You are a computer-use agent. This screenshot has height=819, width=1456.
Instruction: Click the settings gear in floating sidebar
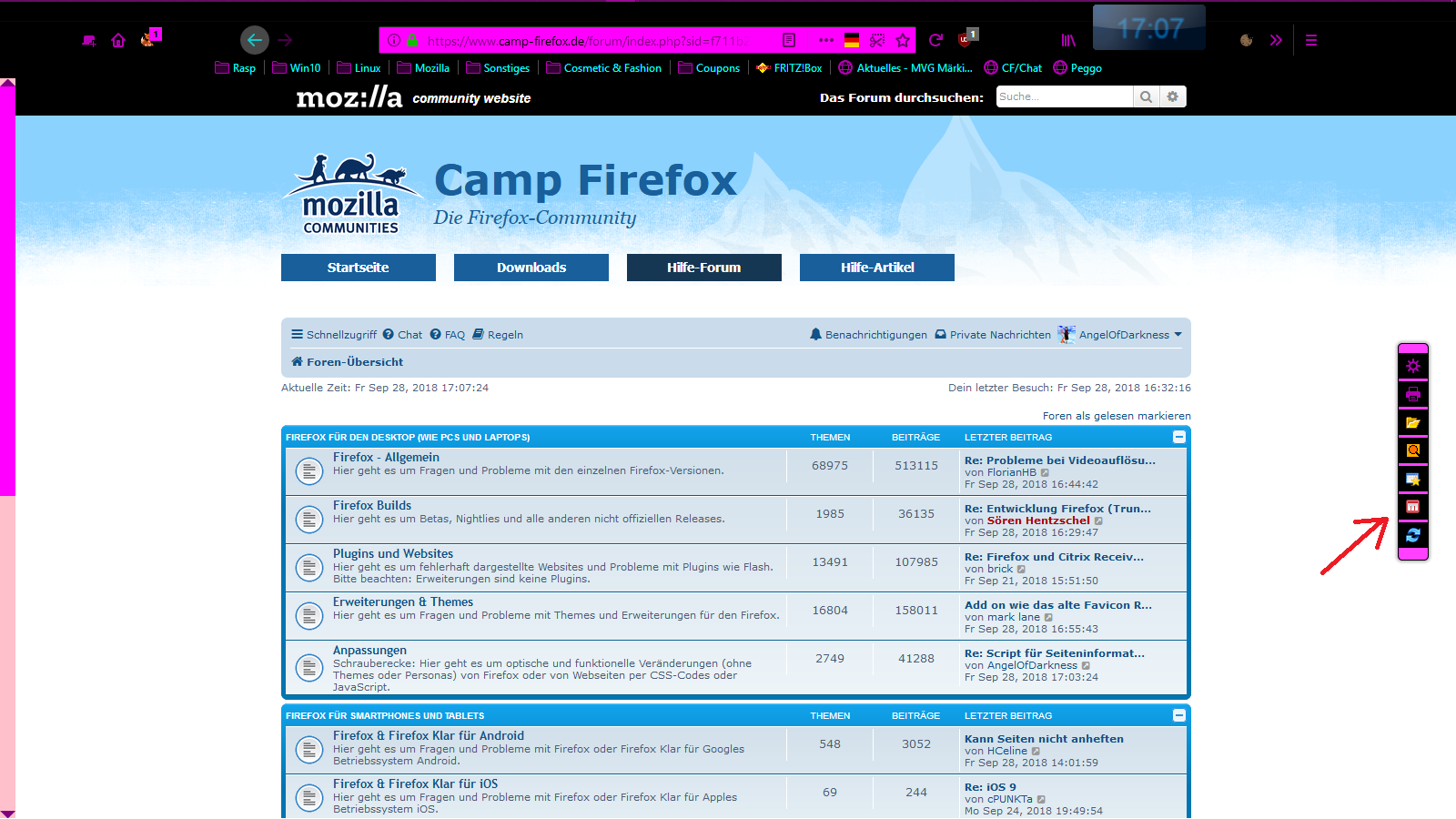click(x=1413, y=366)
